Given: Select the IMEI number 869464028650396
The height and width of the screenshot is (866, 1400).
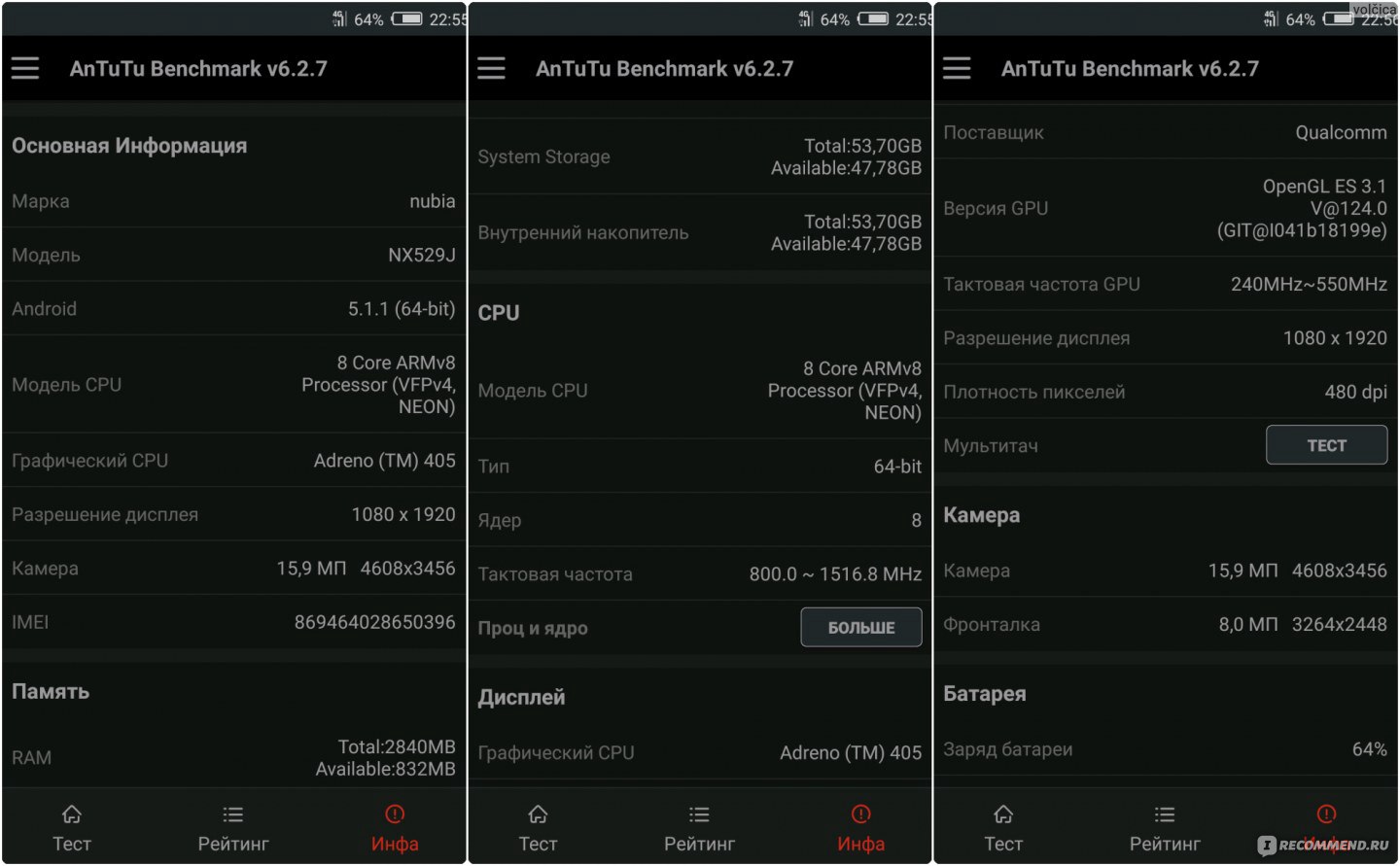Looking at the screenshot, I should click(375, 622).
